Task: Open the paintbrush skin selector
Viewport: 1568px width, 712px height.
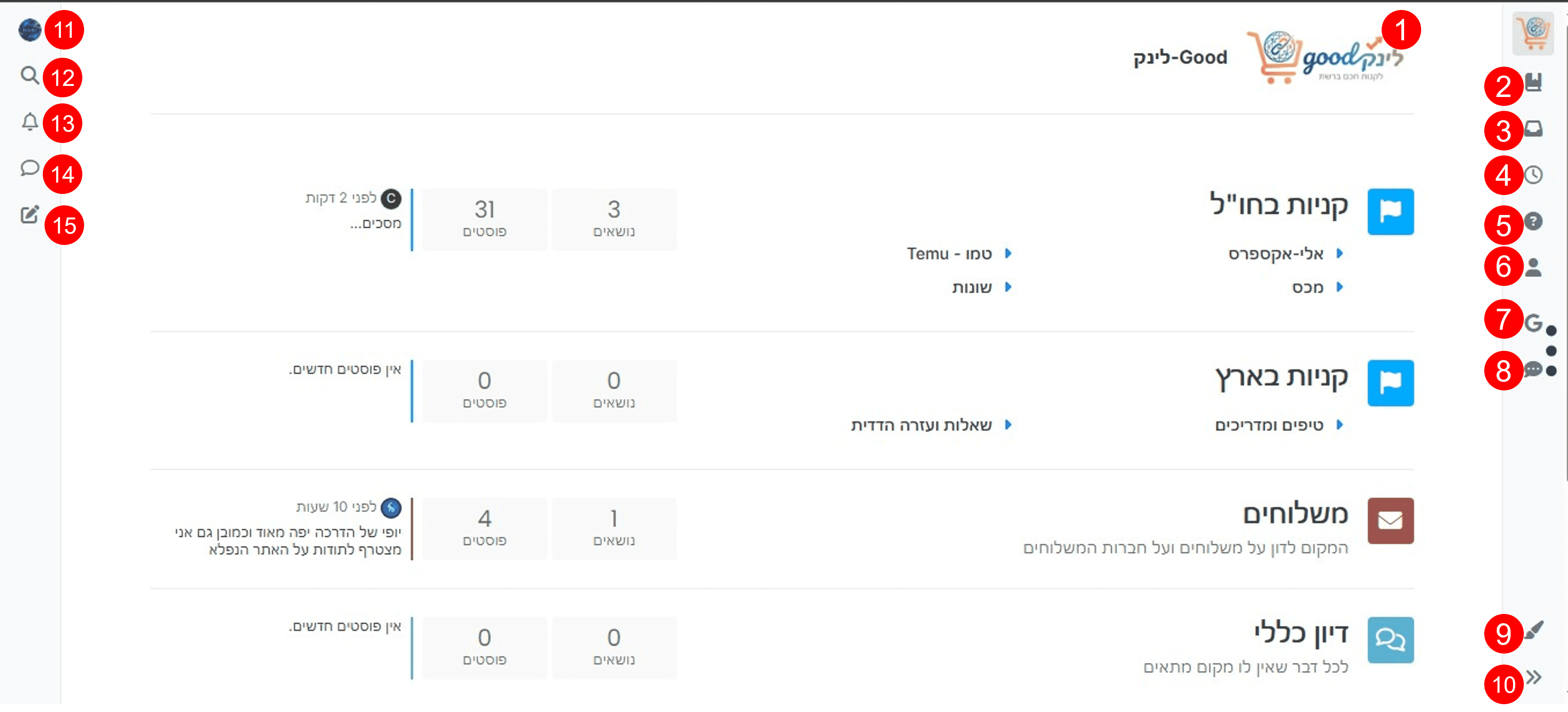Action: pyautogui.click(x=1533, y=630)
